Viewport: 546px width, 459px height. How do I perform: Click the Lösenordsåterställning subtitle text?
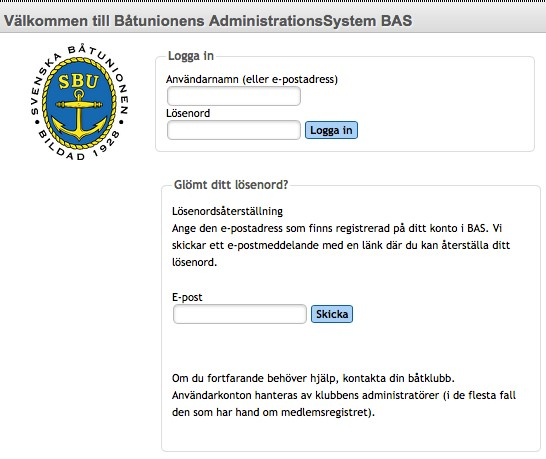point(227,211)
